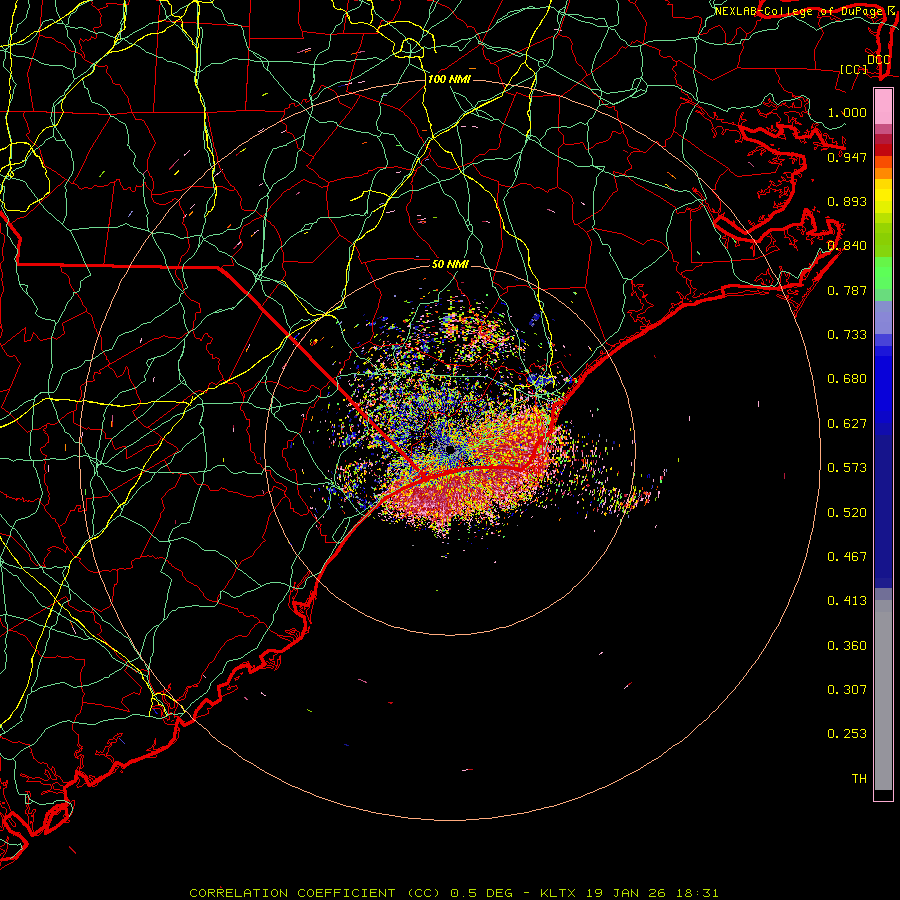The width and height of the screenshot is (900, 900).
Task: Click the 0.360 value on the color scale
Action: pyautogui.click(x=847, y=646)
